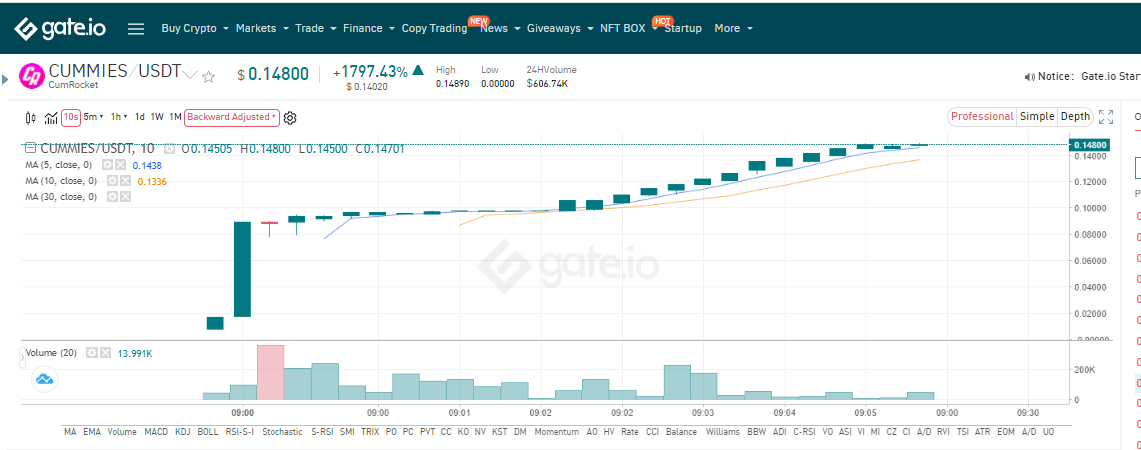Toggle the CCI indicator

point(652,432)
